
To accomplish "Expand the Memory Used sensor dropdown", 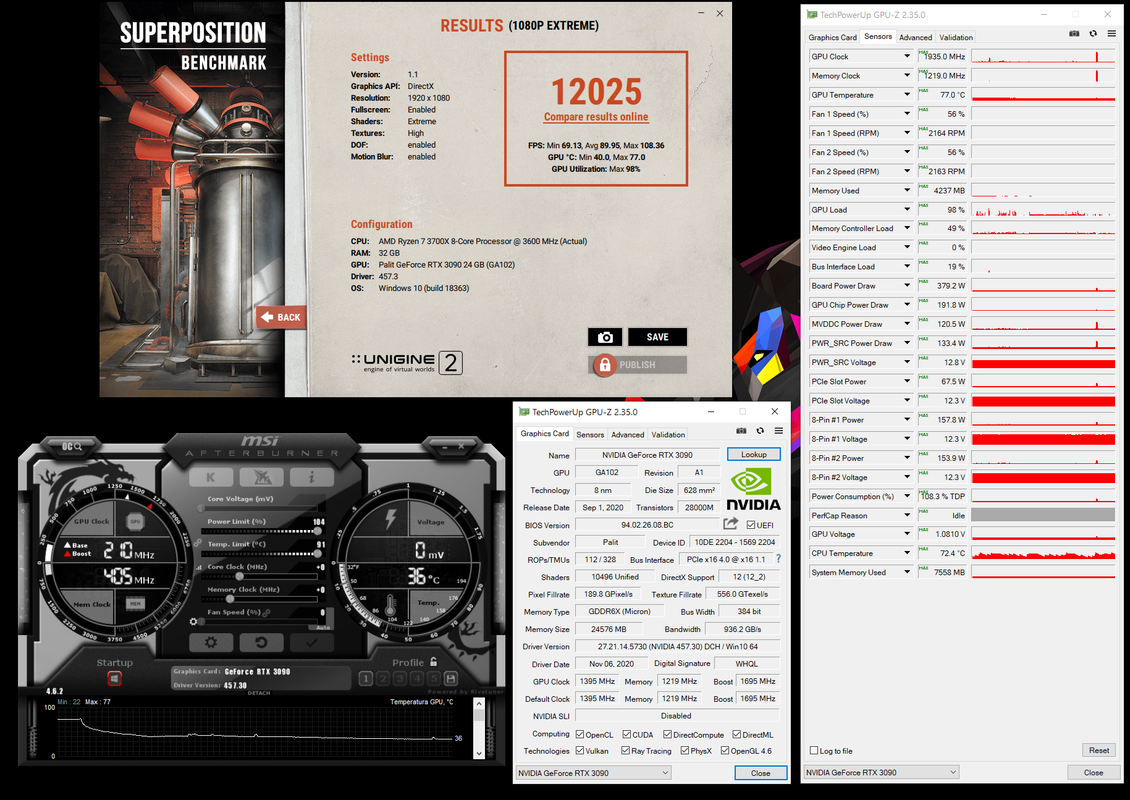I will (x=907, y=190).
